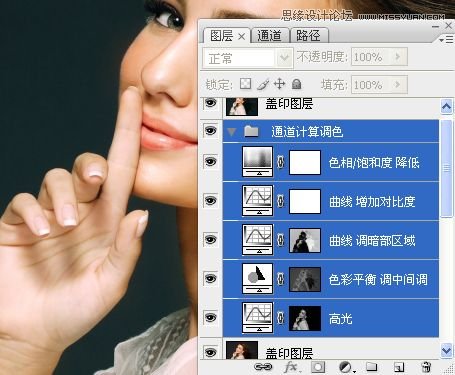
Task: Switch to the 通道 tab
Action: pos(269,35)
